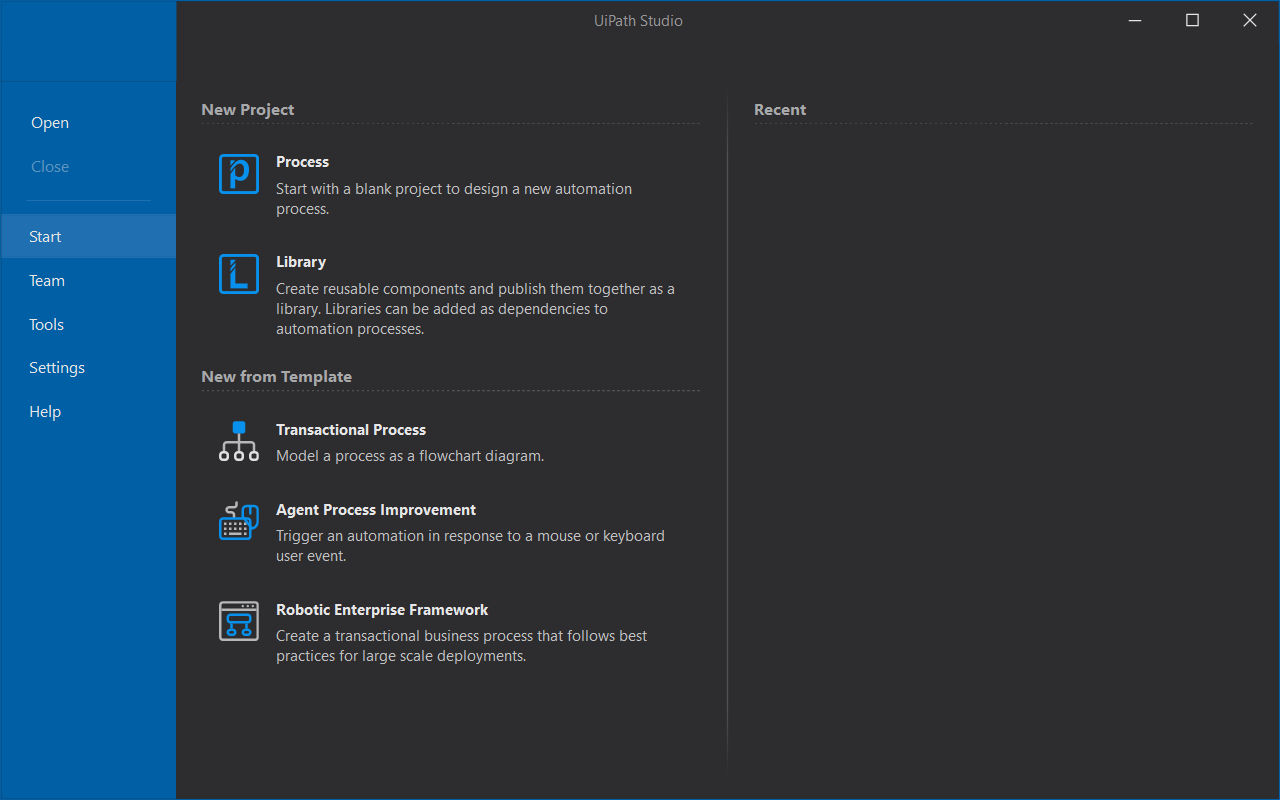The image size is (1280, 800).
Task: Click the Robotic Enterprise Framework icon
Action: [x=239, y=621]
